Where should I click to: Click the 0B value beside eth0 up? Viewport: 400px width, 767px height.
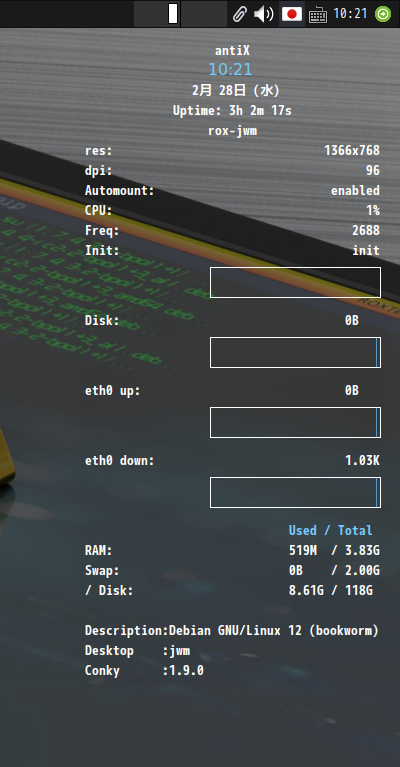(x=352, y=391)
